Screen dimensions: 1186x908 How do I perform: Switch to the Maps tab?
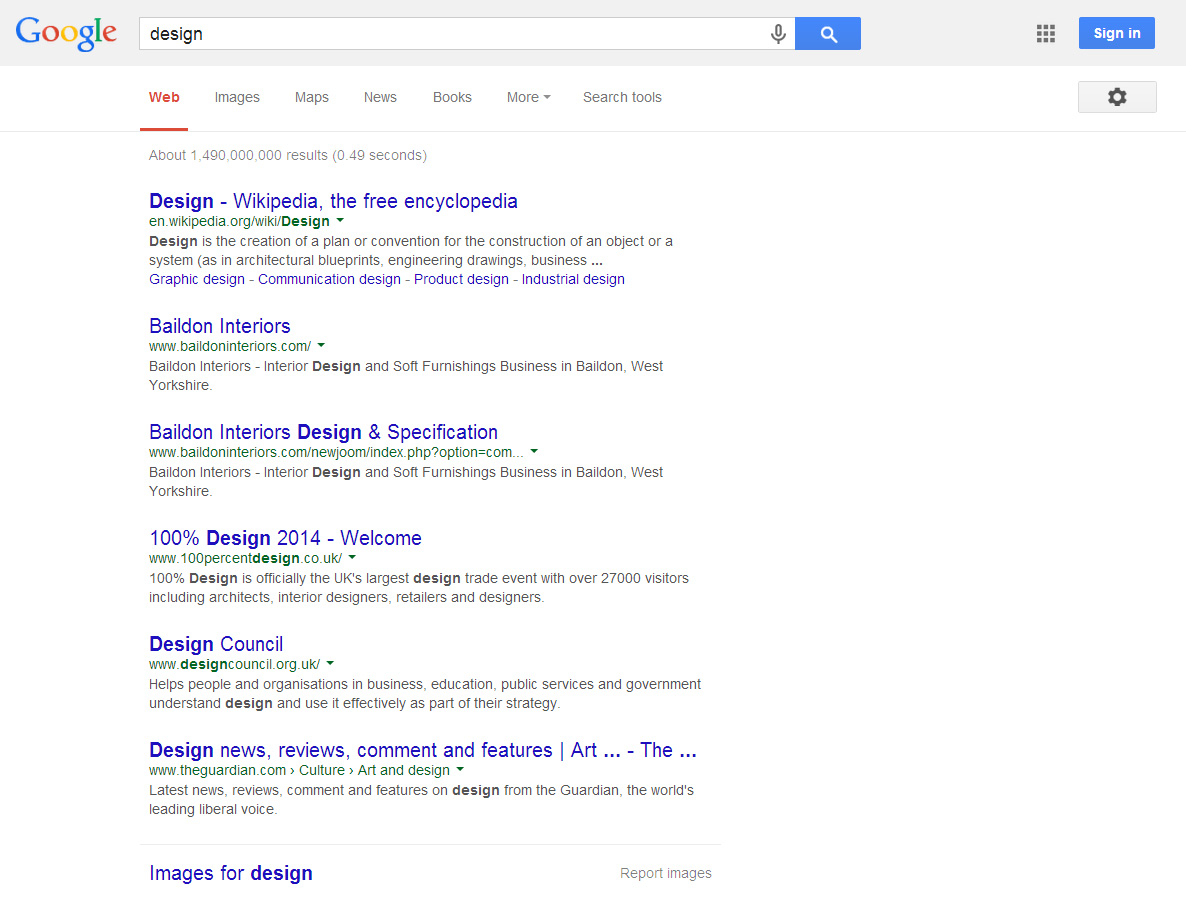tap(312, 97)
